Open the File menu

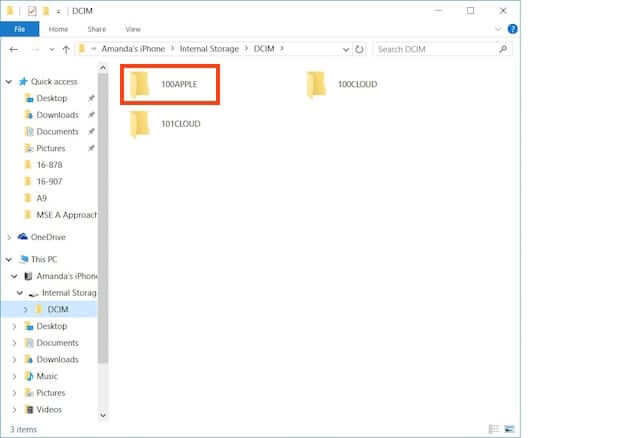[19, 29]
